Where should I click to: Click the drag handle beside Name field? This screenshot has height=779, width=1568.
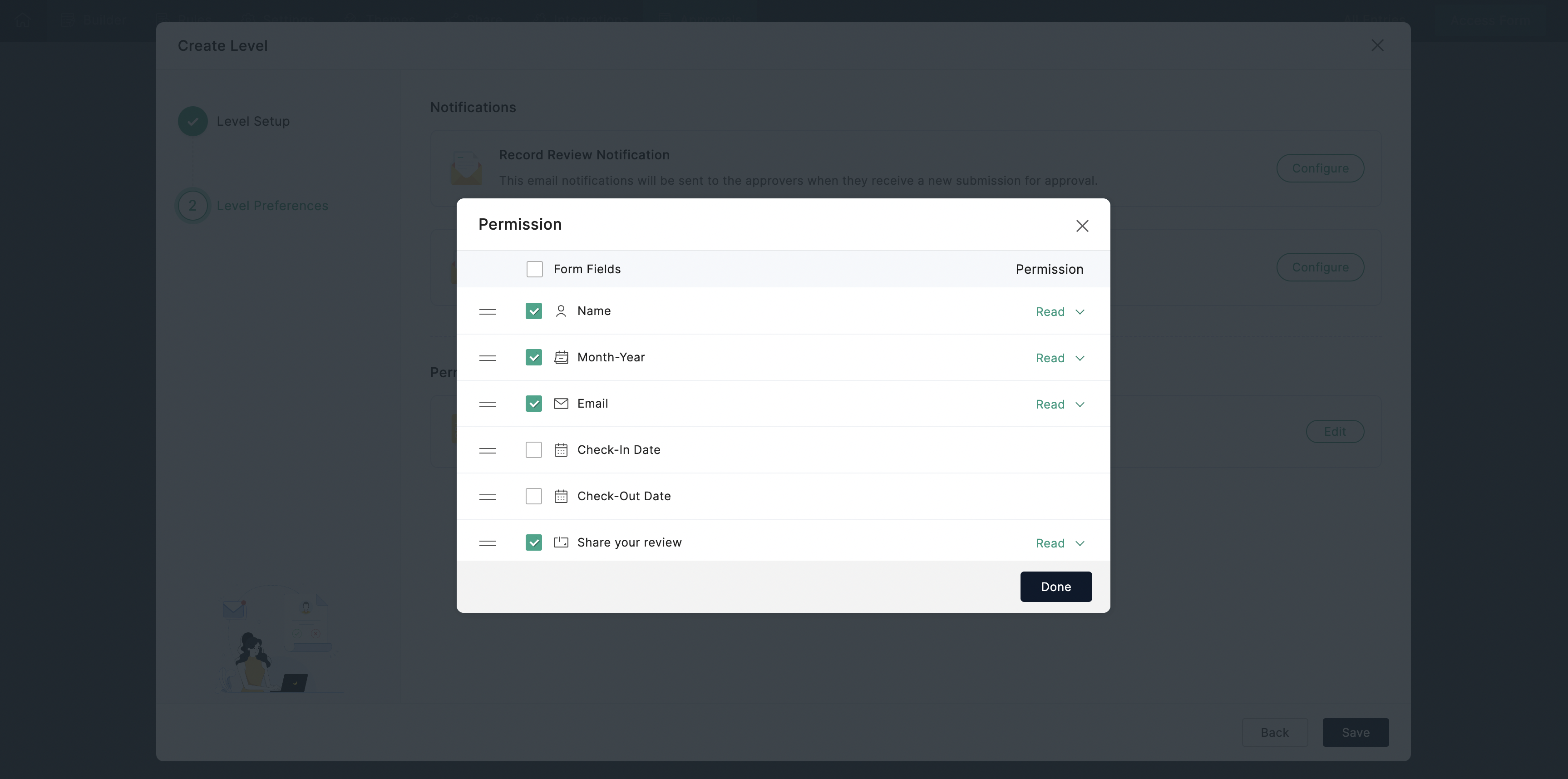tap(487, 311)
